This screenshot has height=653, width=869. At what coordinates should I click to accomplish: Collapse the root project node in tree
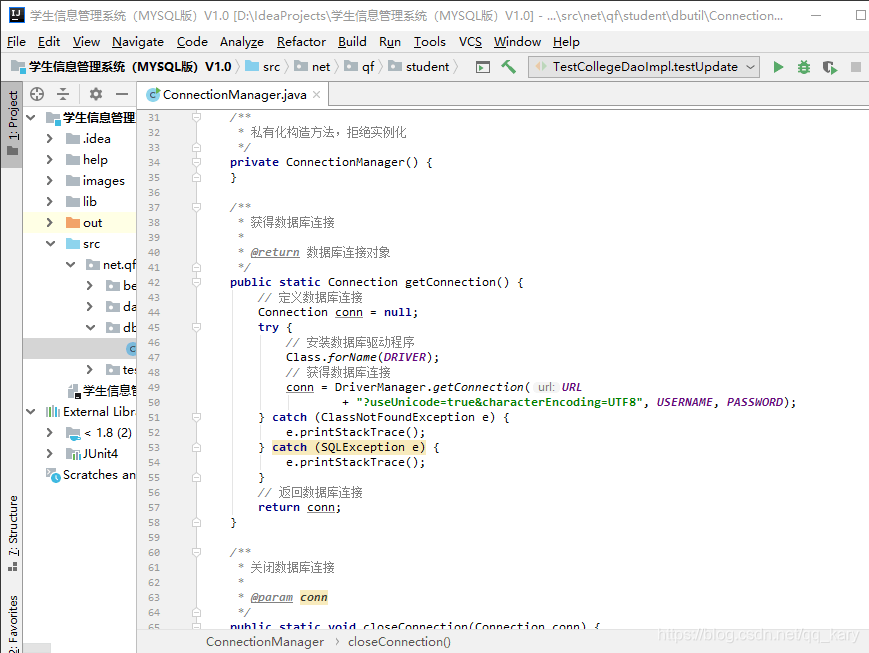[x=31, y=118]
